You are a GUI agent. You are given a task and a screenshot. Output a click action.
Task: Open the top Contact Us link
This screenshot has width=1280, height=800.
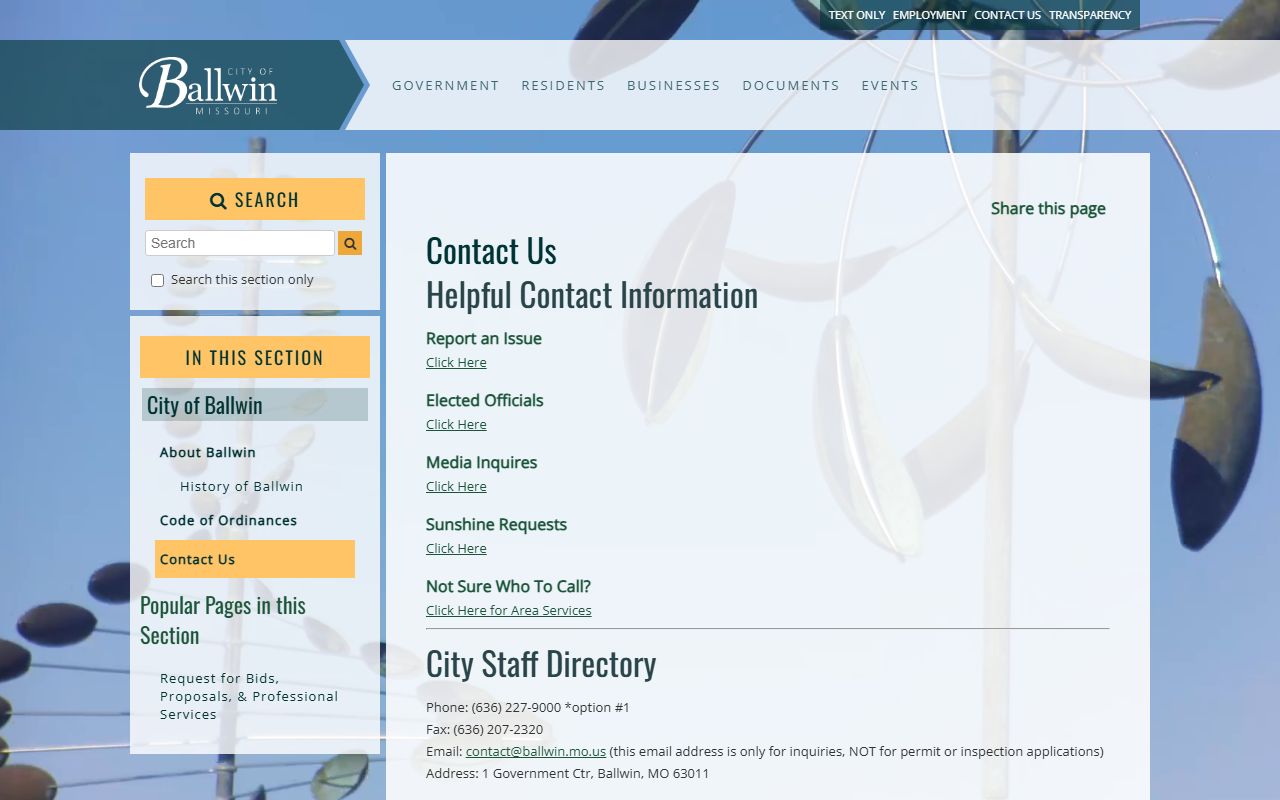tap(1008, 15)
